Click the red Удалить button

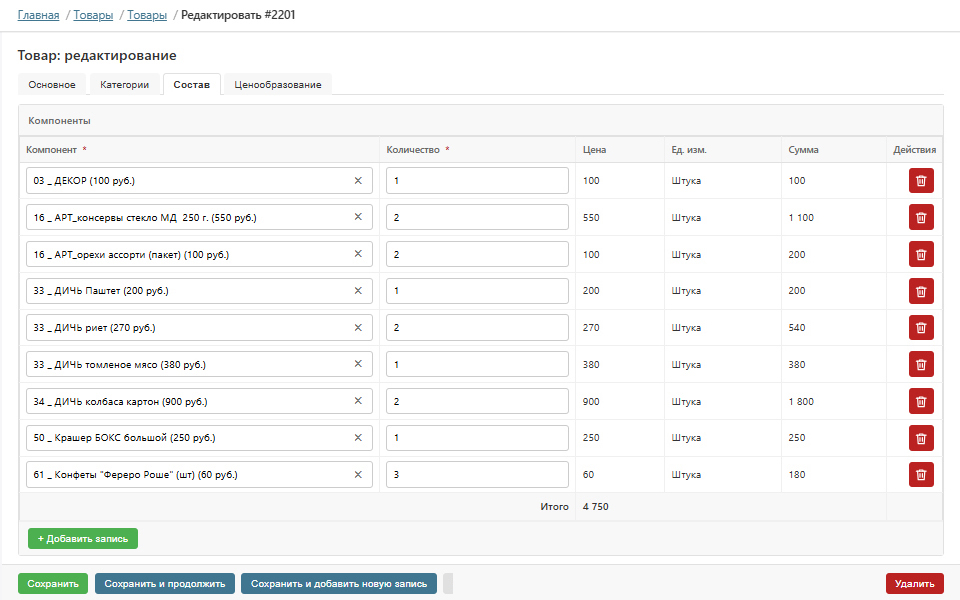[915, 583]
